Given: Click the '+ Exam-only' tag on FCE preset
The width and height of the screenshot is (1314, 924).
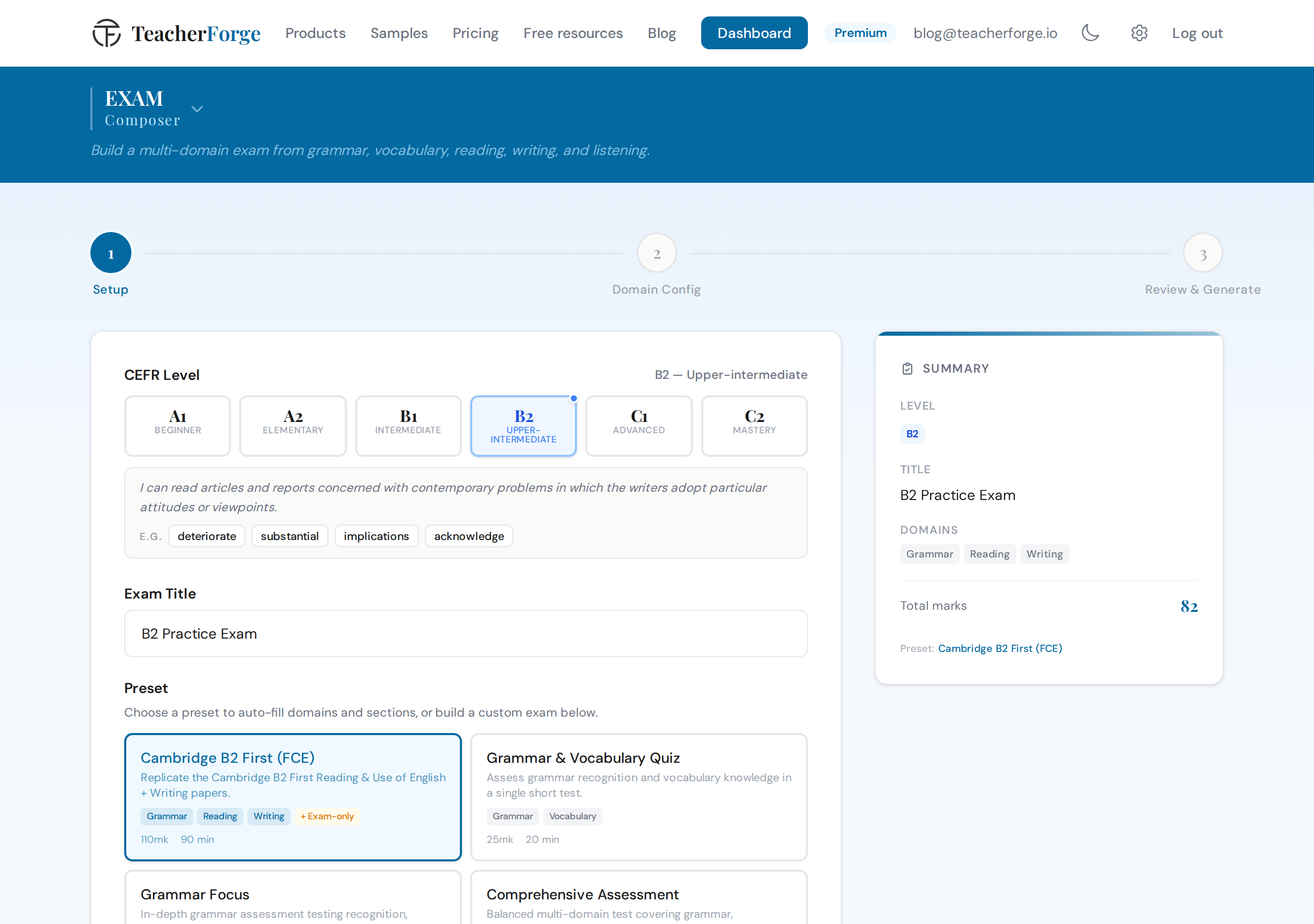Looking at the screenshot, I should tap(327, 816).
